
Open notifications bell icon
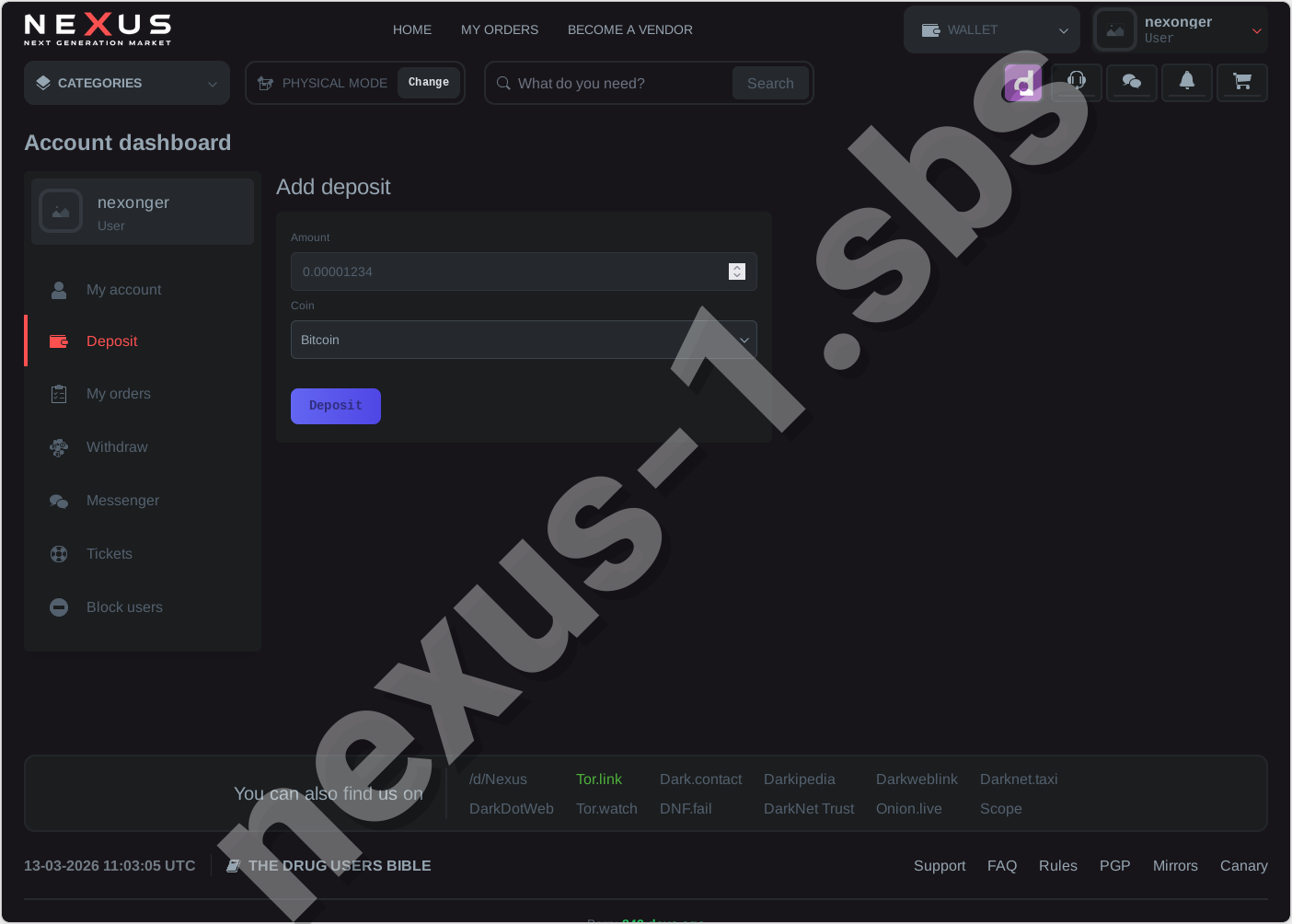click(1187, 82)
